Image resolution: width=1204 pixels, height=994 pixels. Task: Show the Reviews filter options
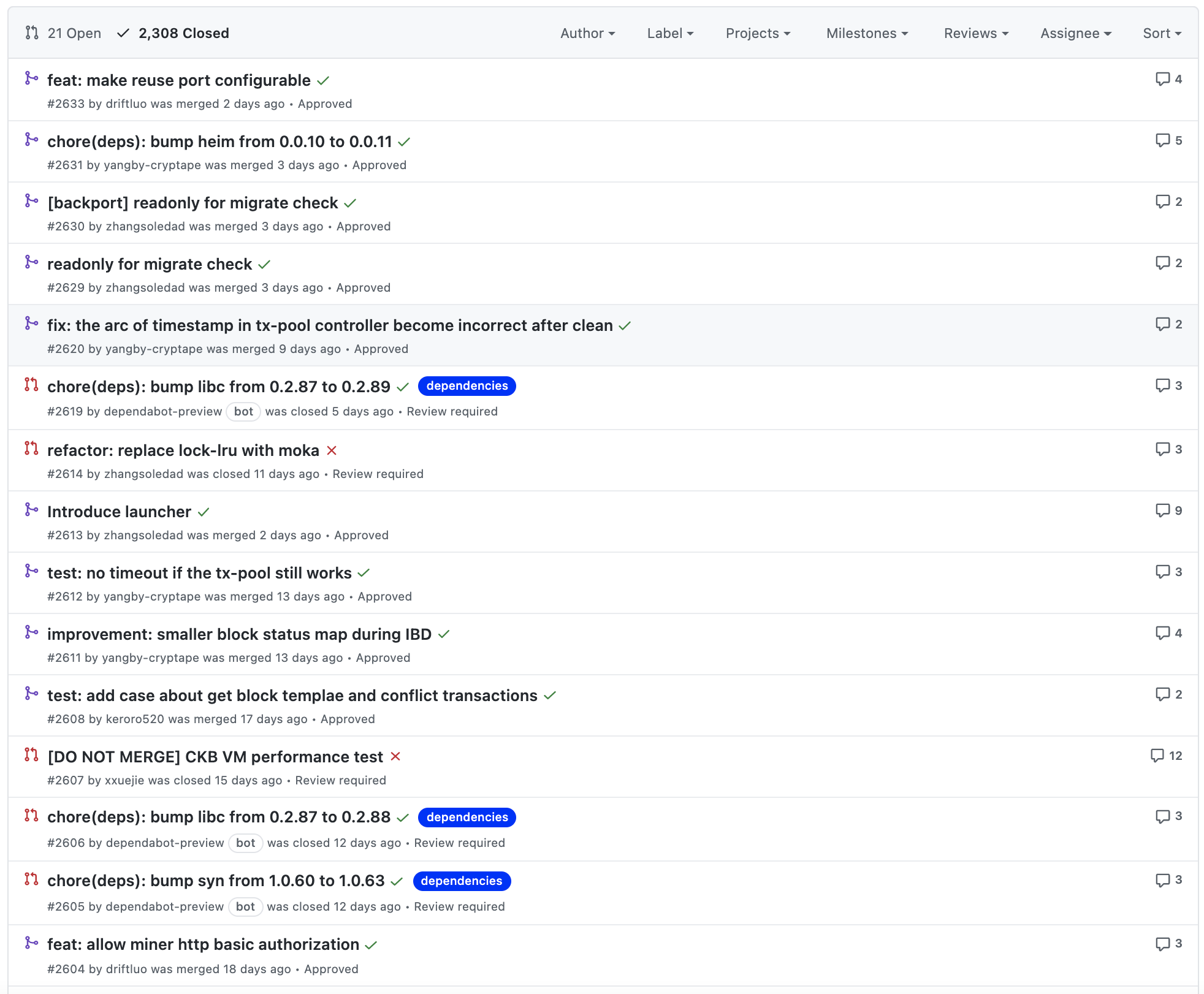point(976,33)
